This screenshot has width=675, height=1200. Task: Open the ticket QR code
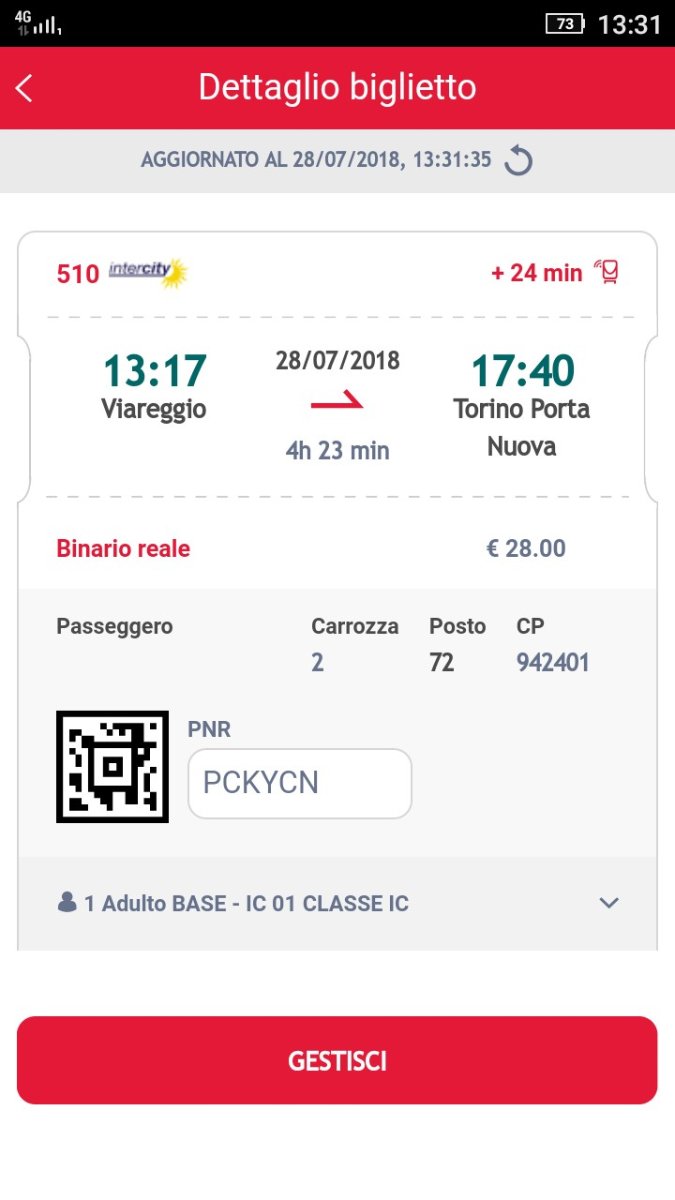(x=112, y=766)
